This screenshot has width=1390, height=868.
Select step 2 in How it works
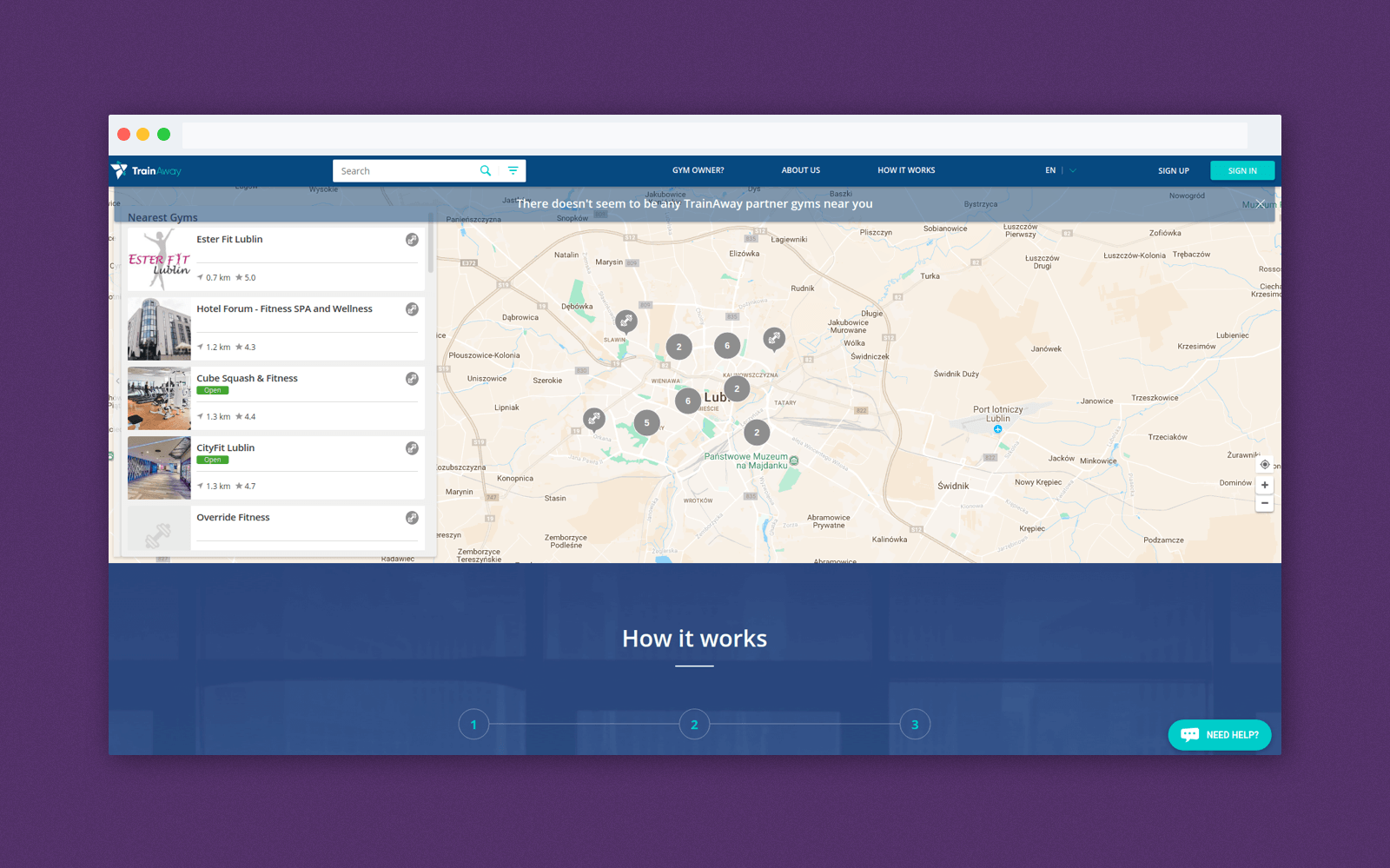(x=694, y=724)
